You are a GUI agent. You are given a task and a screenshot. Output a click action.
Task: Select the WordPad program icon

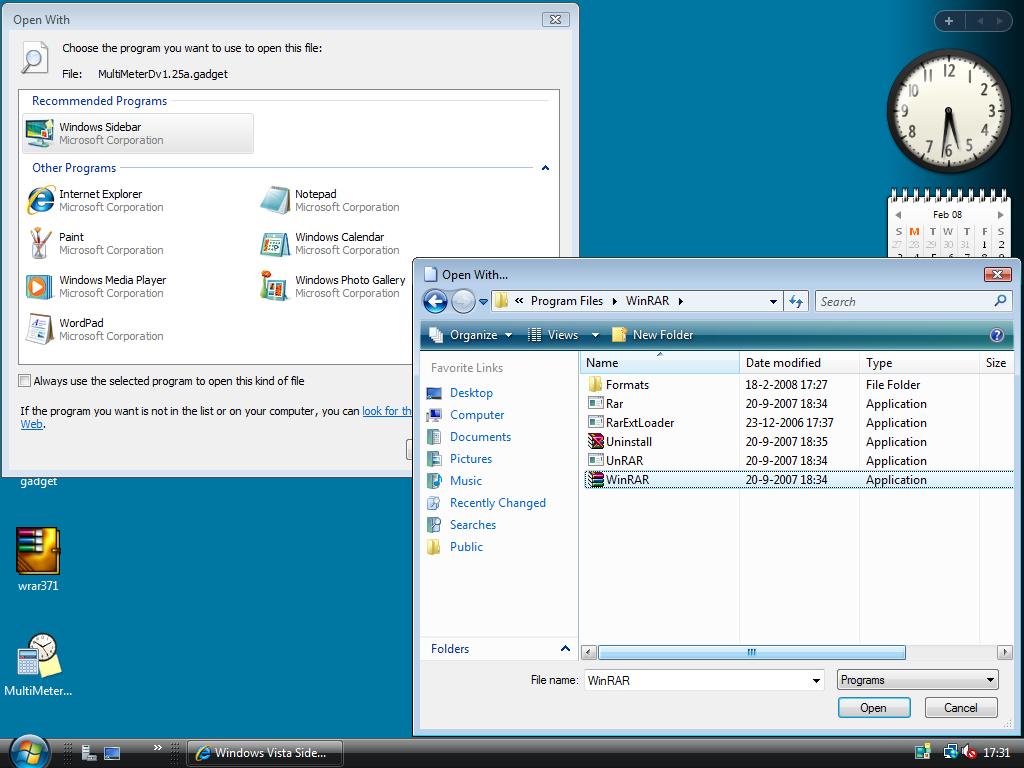pos(39,328)
